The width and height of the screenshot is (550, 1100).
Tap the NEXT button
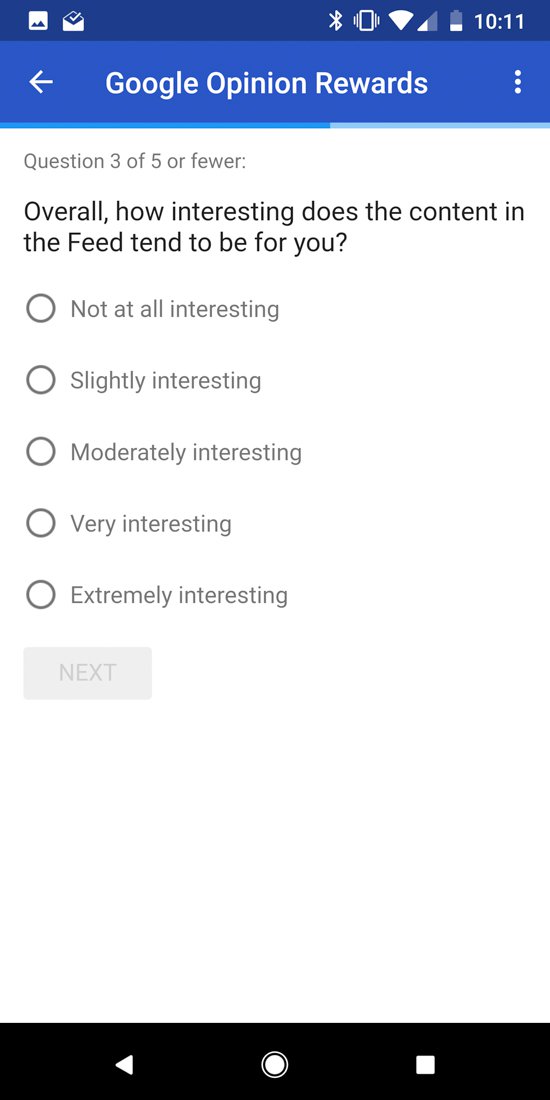tap(88, 673)
